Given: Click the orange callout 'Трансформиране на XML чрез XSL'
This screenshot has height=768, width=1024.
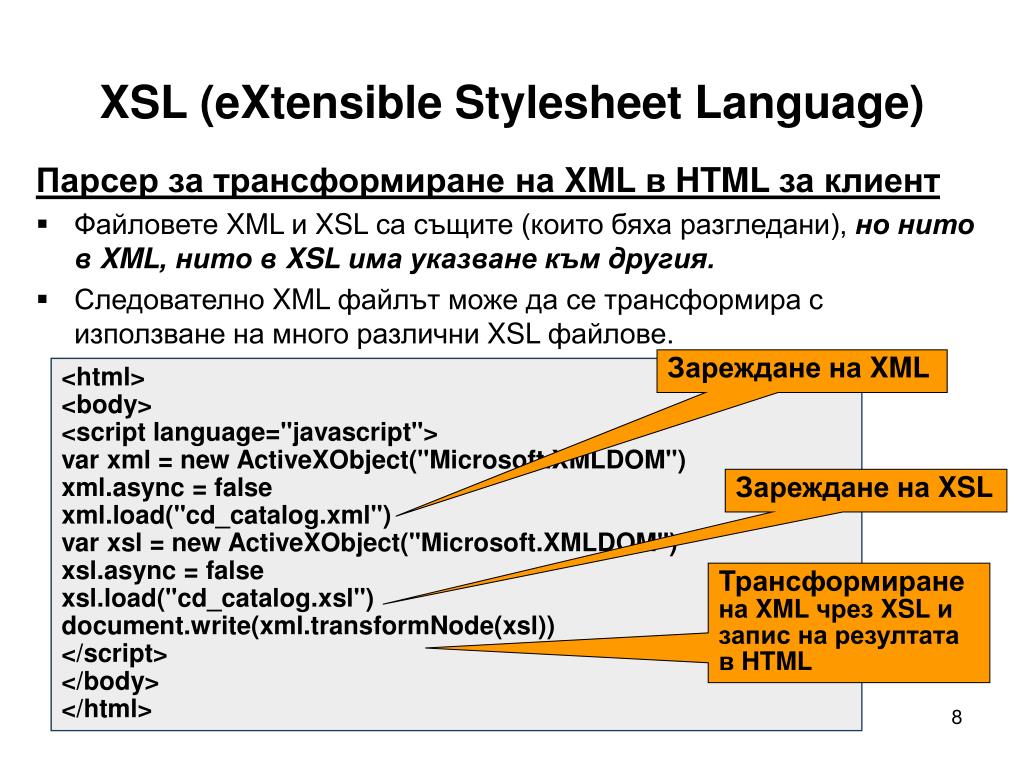Looking at the screenshot, I should click(x=849, y=622).
